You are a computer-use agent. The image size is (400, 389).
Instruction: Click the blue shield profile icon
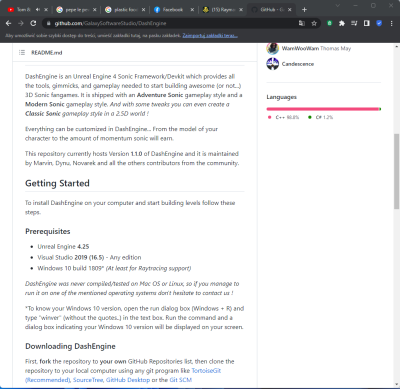tap(379, 23)
